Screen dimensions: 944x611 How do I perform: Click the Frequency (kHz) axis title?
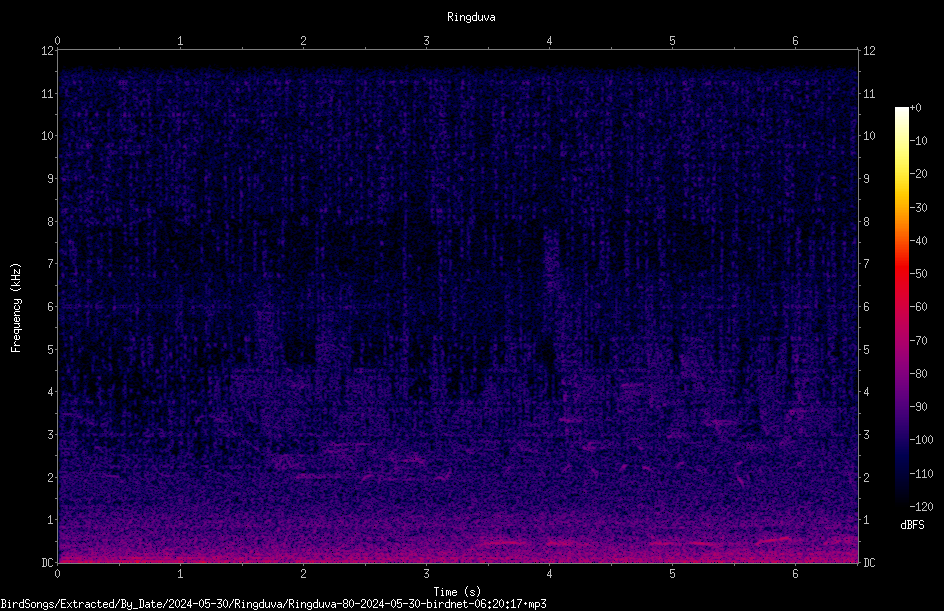click(16, 308)
